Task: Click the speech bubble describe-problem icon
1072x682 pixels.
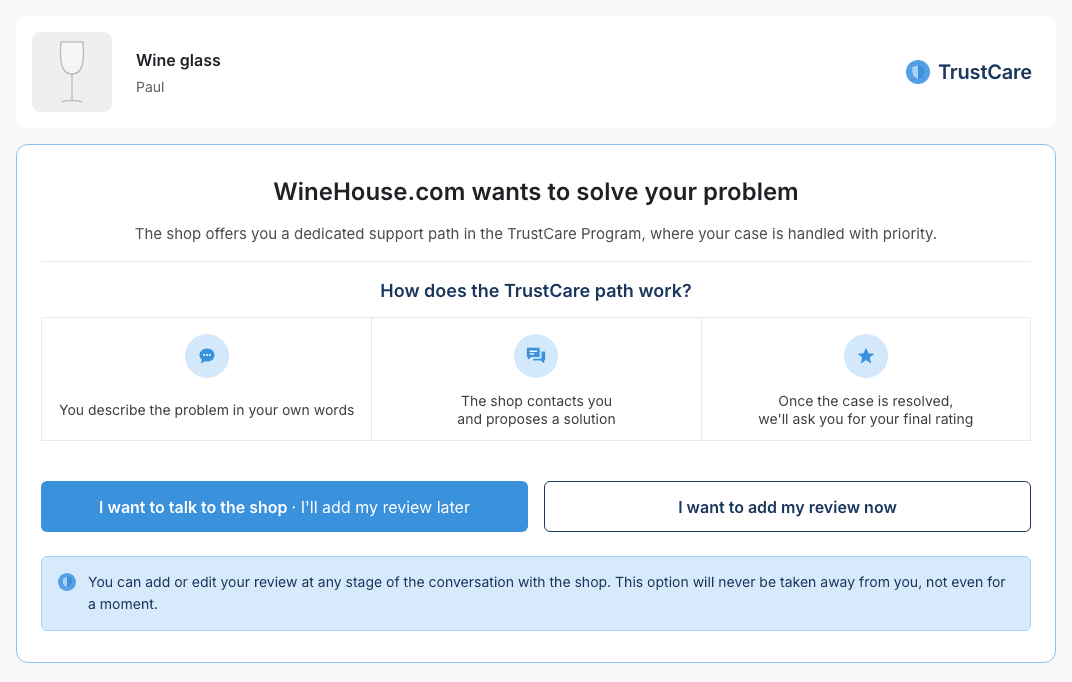Action: [x=206, y=356]
